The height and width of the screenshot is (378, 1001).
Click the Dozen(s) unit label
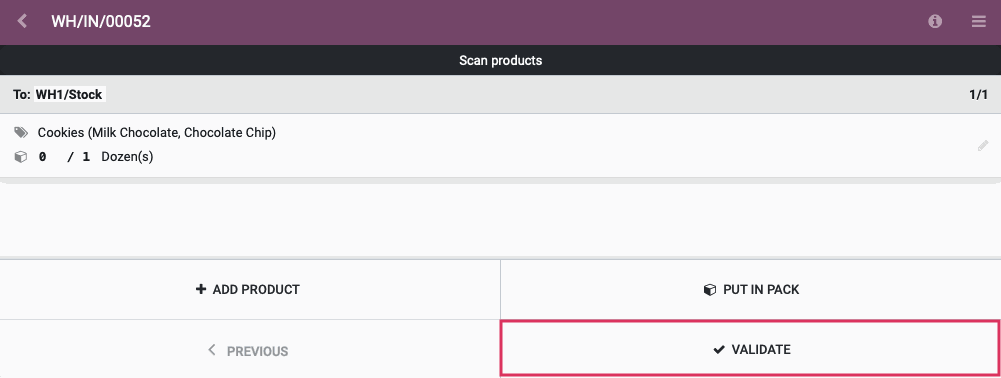[x=127, y=156]
